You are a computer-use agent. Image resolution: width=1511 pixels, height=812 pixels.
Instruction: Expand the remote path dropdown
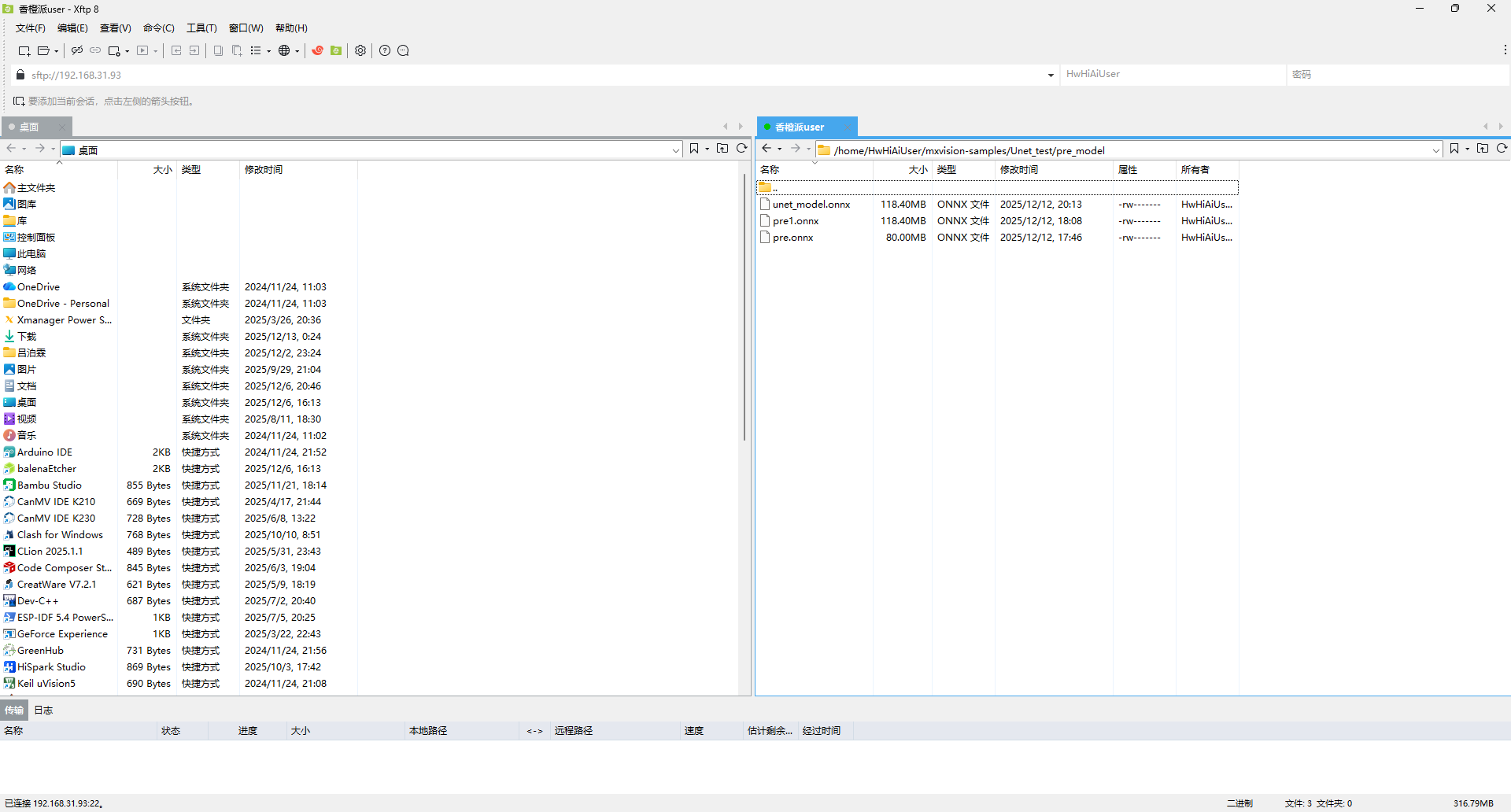click(1436, 150)
